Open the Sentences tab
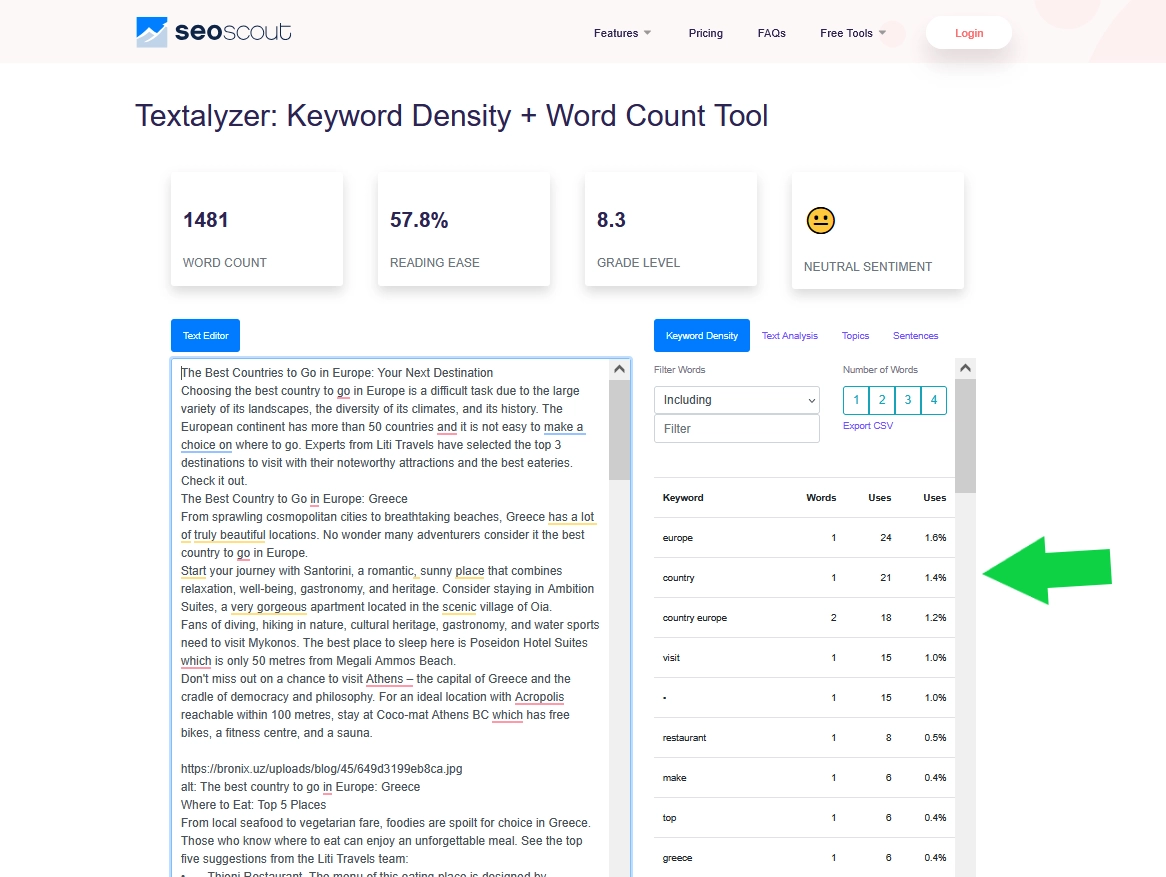Screen dimensions: 1166x877 point(915,335)
